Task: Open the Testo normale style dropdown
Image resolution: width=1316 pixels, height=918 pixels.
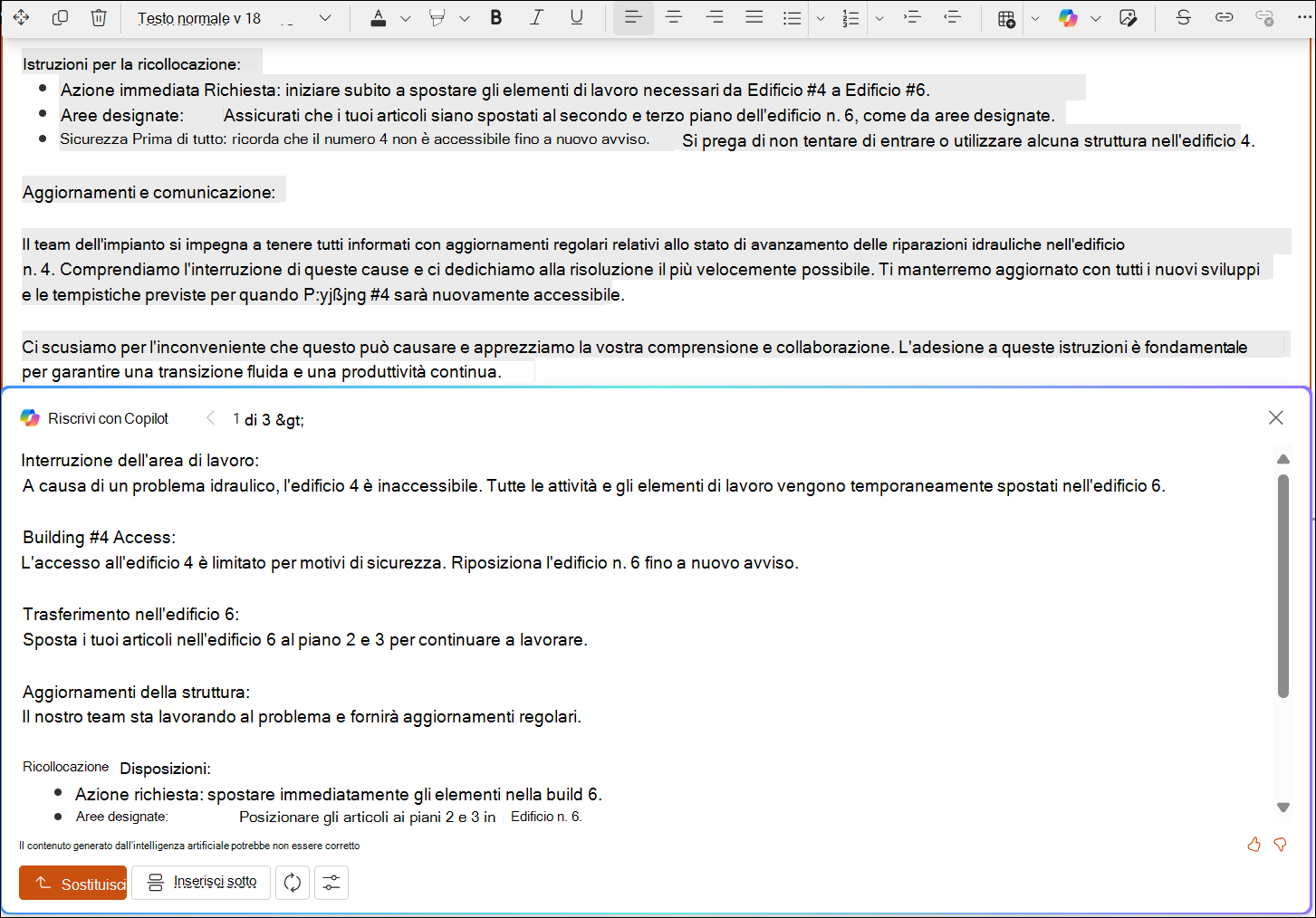Action: pyautogui.click(x=235, y=18)
